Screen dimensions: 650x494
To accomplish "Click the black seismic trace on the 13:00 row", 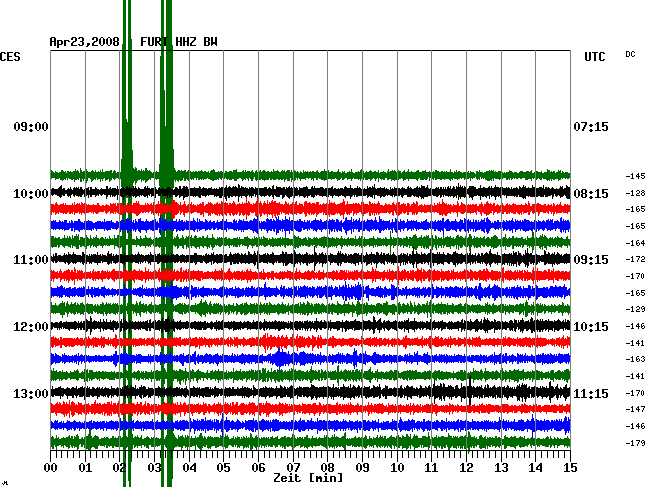I will [310, 392].
